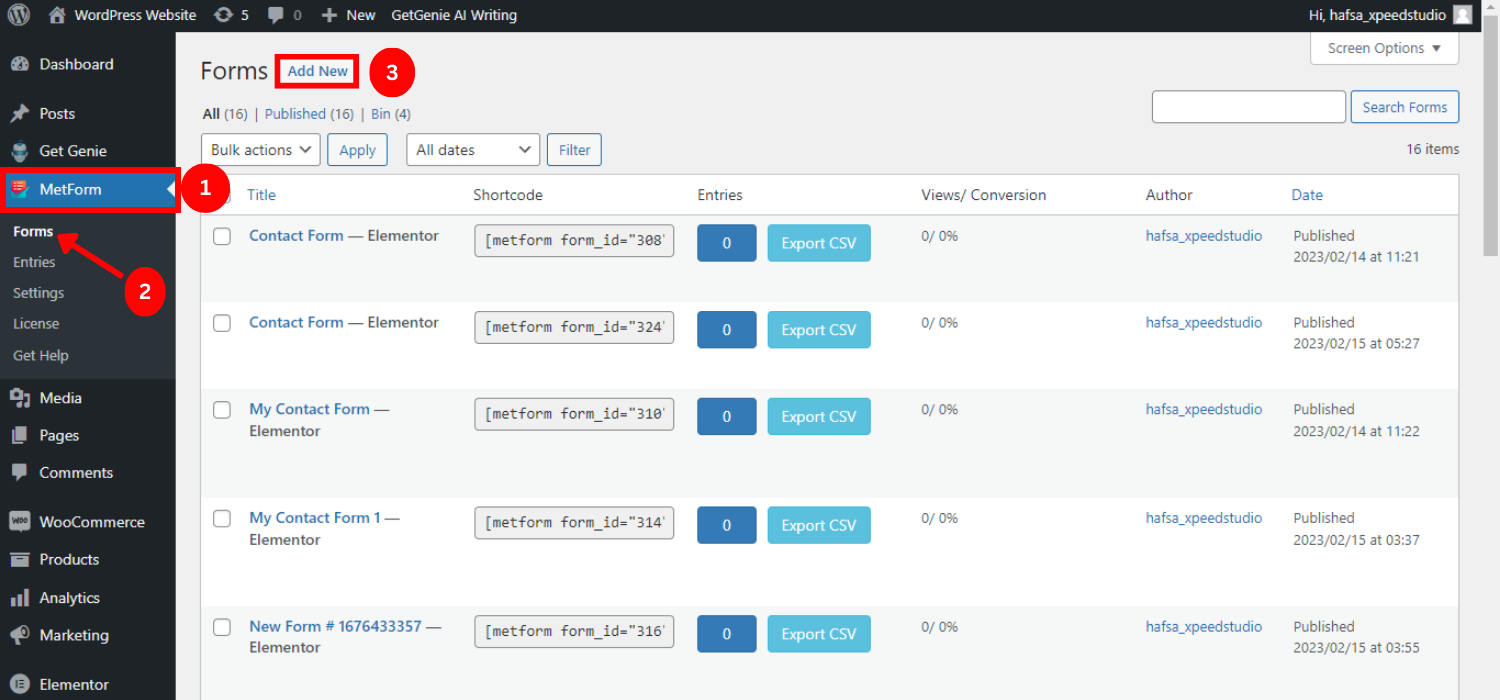The image size is (1500, 700).
Task: Click the Media sidebar icon
Action: pos(20,398)
